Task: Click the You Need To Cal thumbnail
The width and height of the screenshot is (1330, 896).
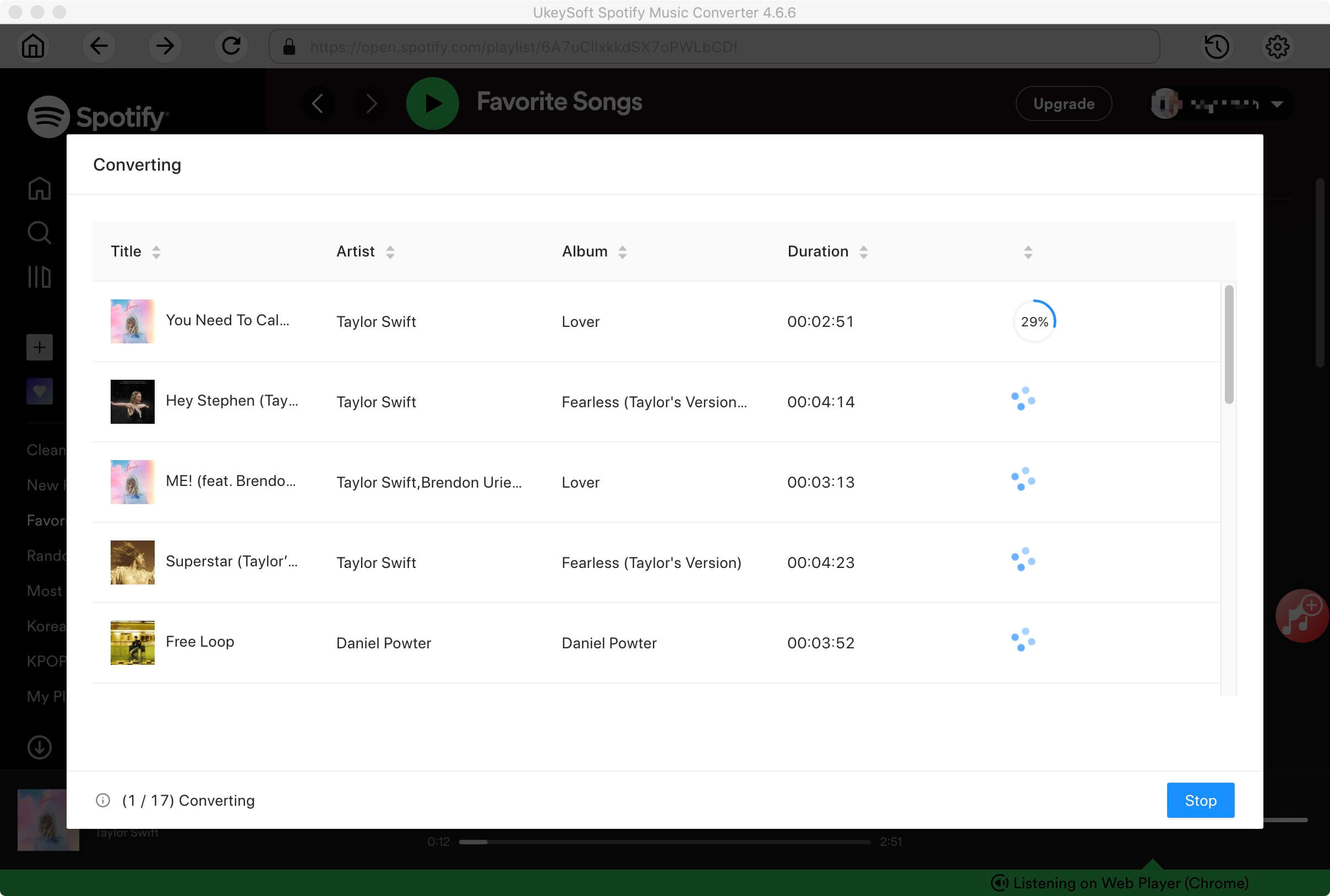Action: click(133, 321)
